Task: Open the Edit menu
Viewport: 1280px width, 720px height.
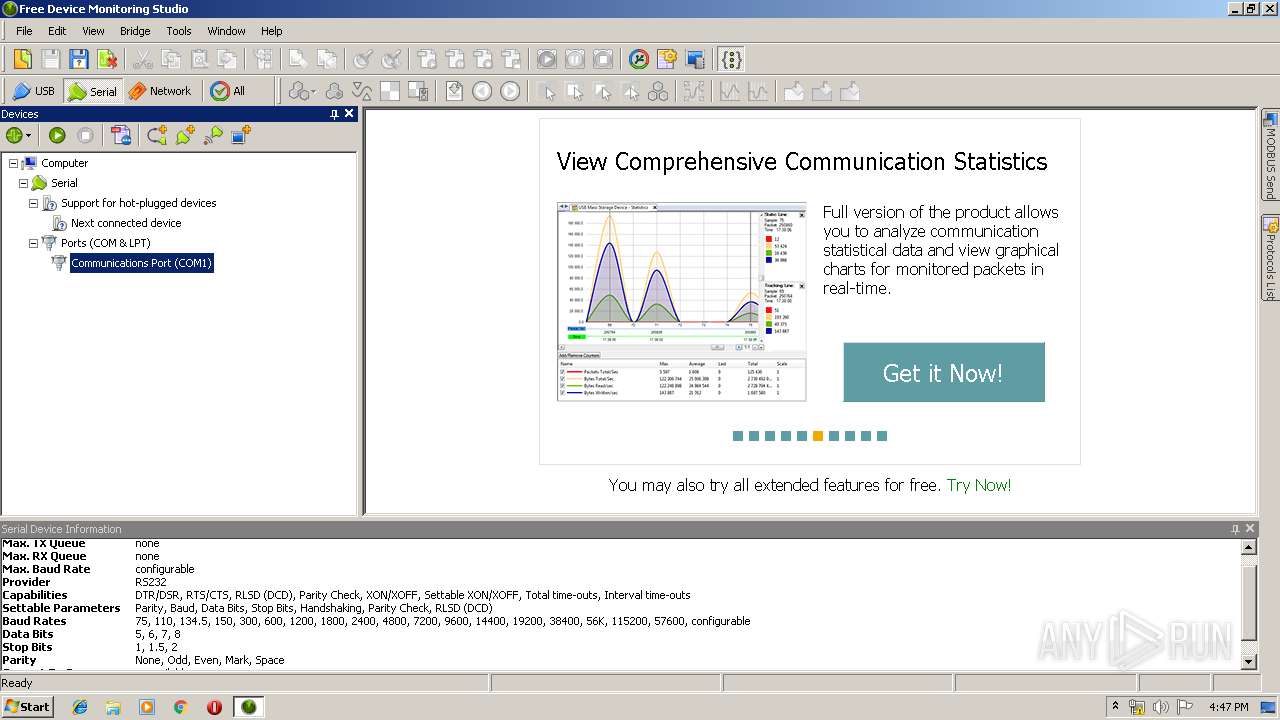Action: click(57, 31)
